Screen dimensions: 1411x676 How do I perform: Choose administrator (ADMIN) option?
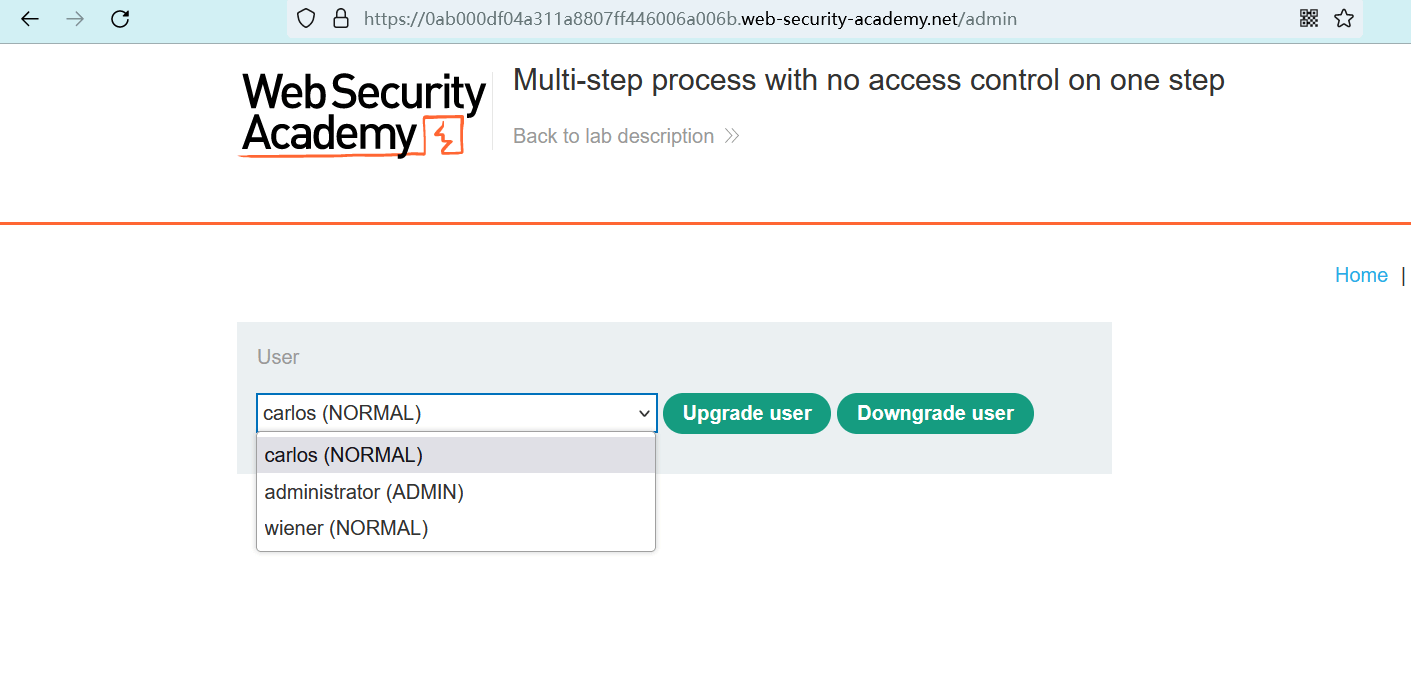(x=364, y=492)
